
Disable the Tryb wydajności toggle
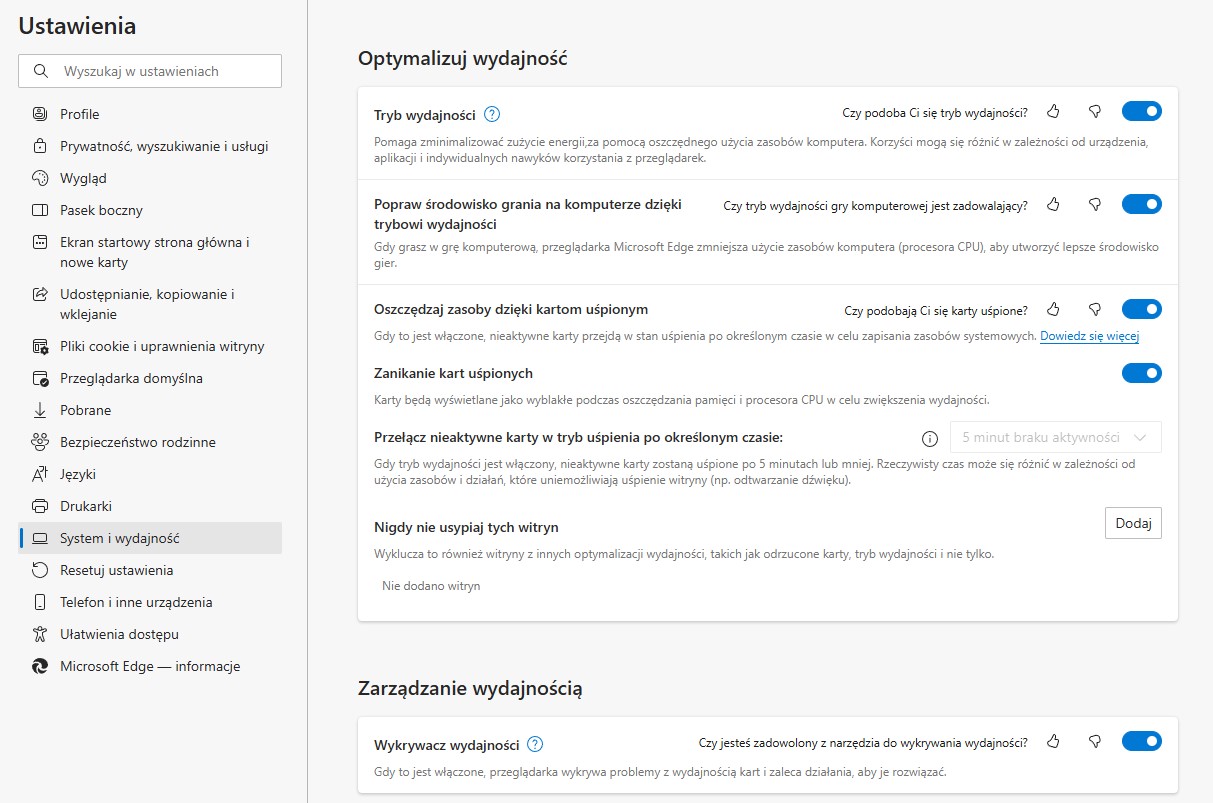(1141, 111)
